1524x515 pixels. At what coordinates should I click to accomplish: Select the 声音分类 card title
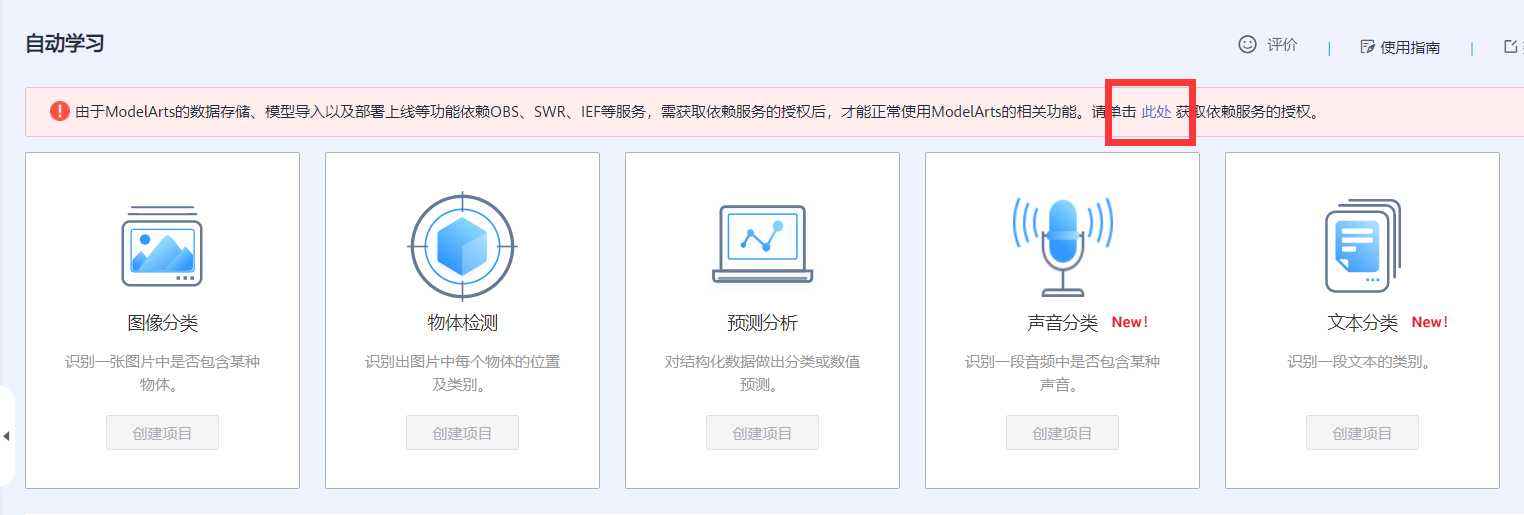tap(1062, 323)
